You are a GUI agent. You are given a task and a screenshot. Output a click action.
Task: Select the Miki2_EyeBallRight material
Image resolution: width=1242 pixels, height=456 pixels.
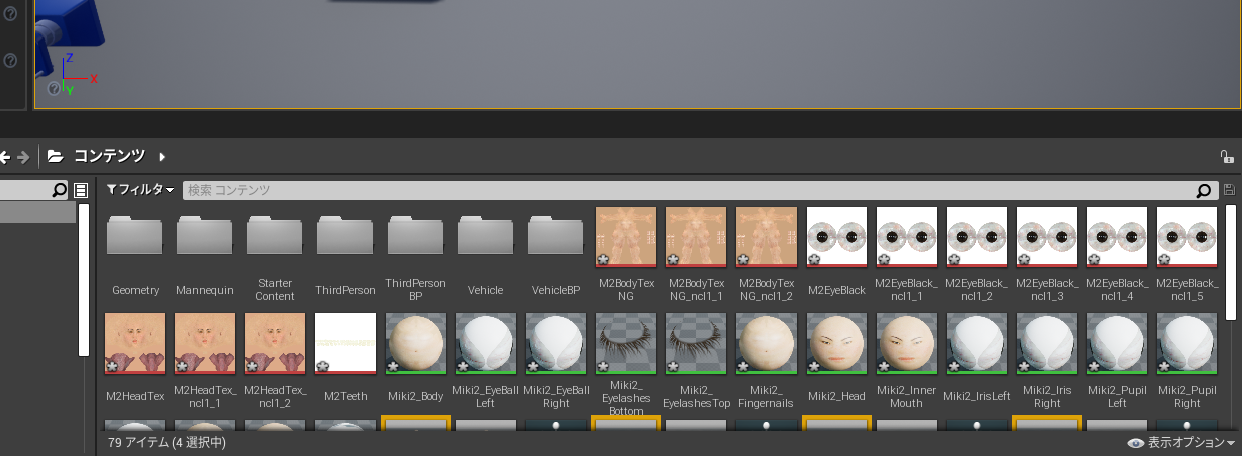[555, 343]
